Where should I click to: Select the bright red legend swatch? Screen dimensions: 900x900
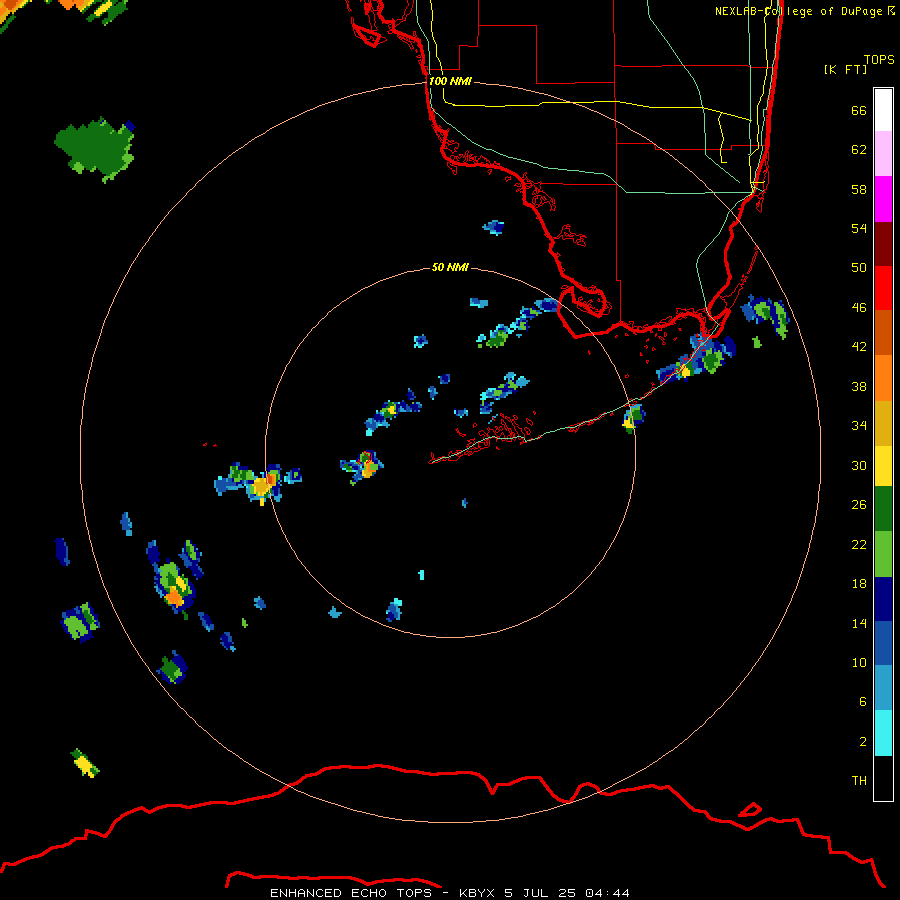pyautogui.click(x=883, y=288)
